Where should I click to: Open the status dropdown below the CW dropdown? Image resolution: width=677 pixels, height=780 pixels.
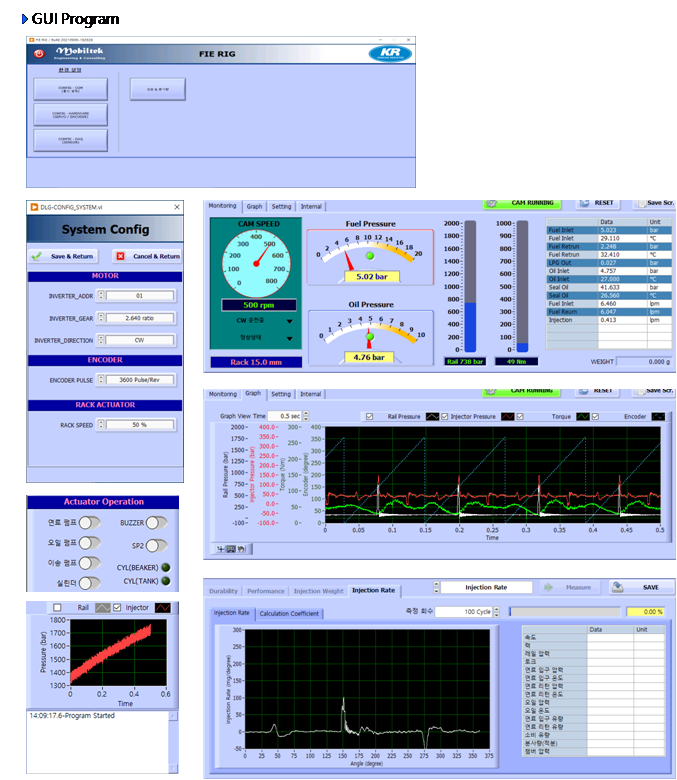(290, 338)
